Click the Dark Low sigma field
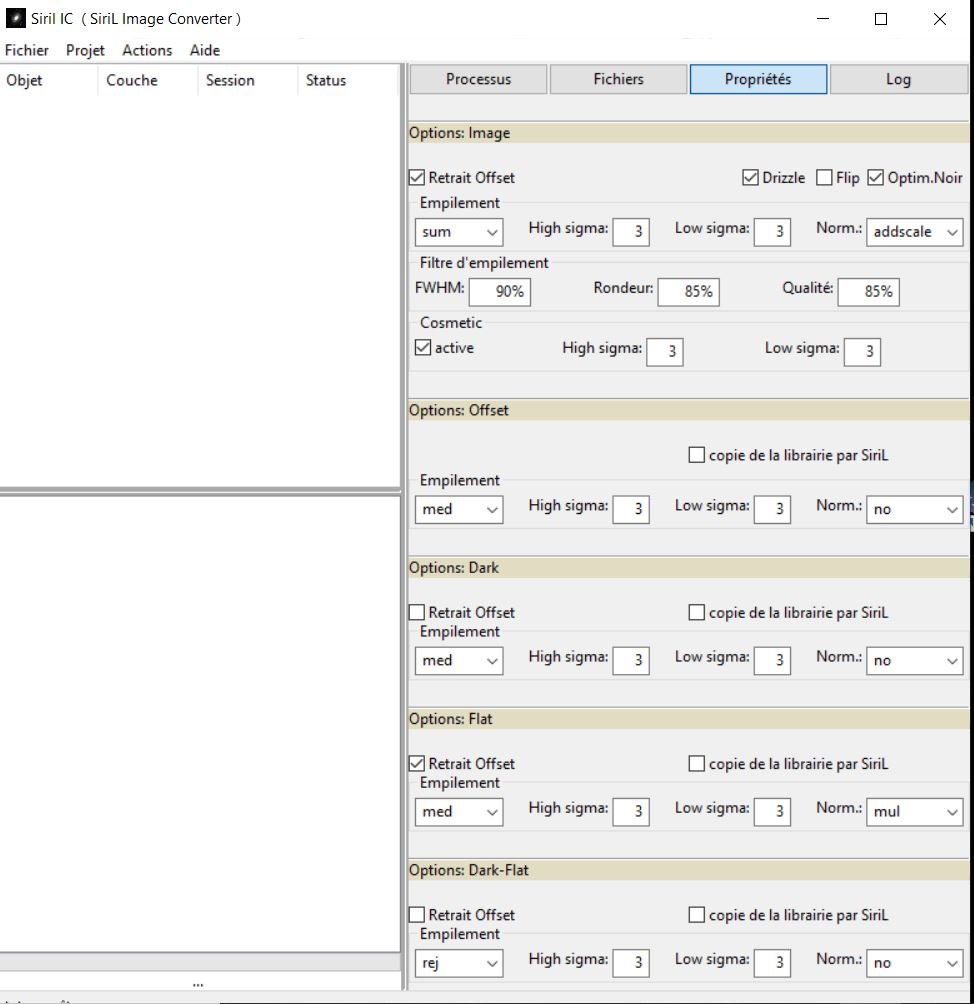Viewport: 974px width, 1004px height. [772, 661]
